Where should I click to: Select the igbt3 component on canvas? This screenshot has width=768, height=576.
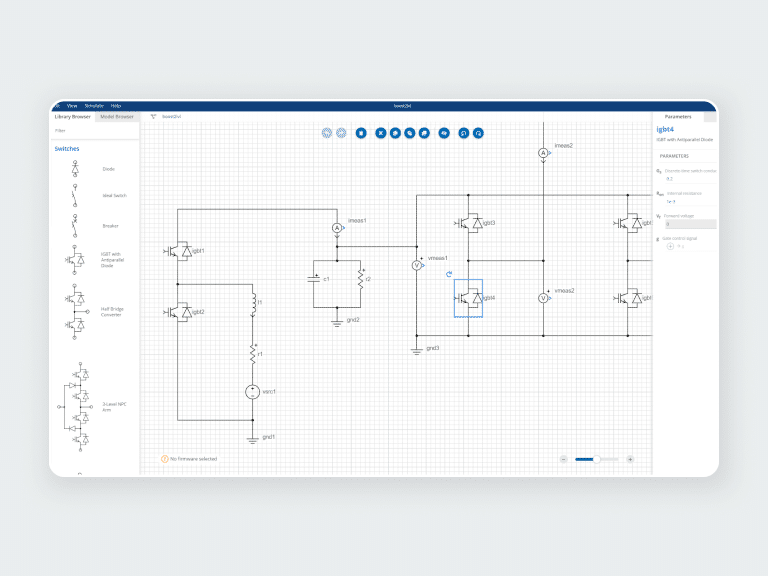(468, 223)
